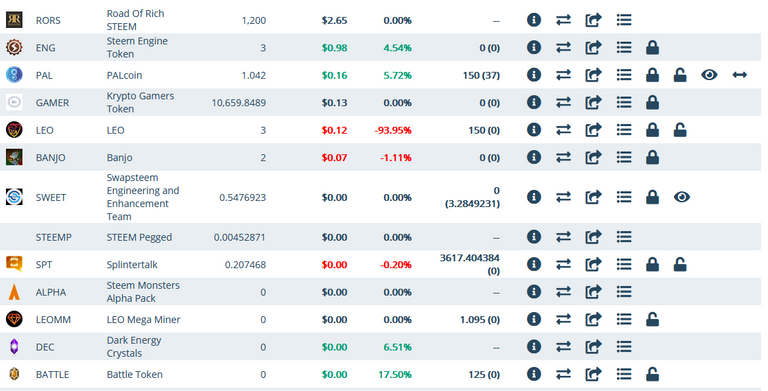
Task: Click the send/share icon for PAL
Action: click(593, 75)
